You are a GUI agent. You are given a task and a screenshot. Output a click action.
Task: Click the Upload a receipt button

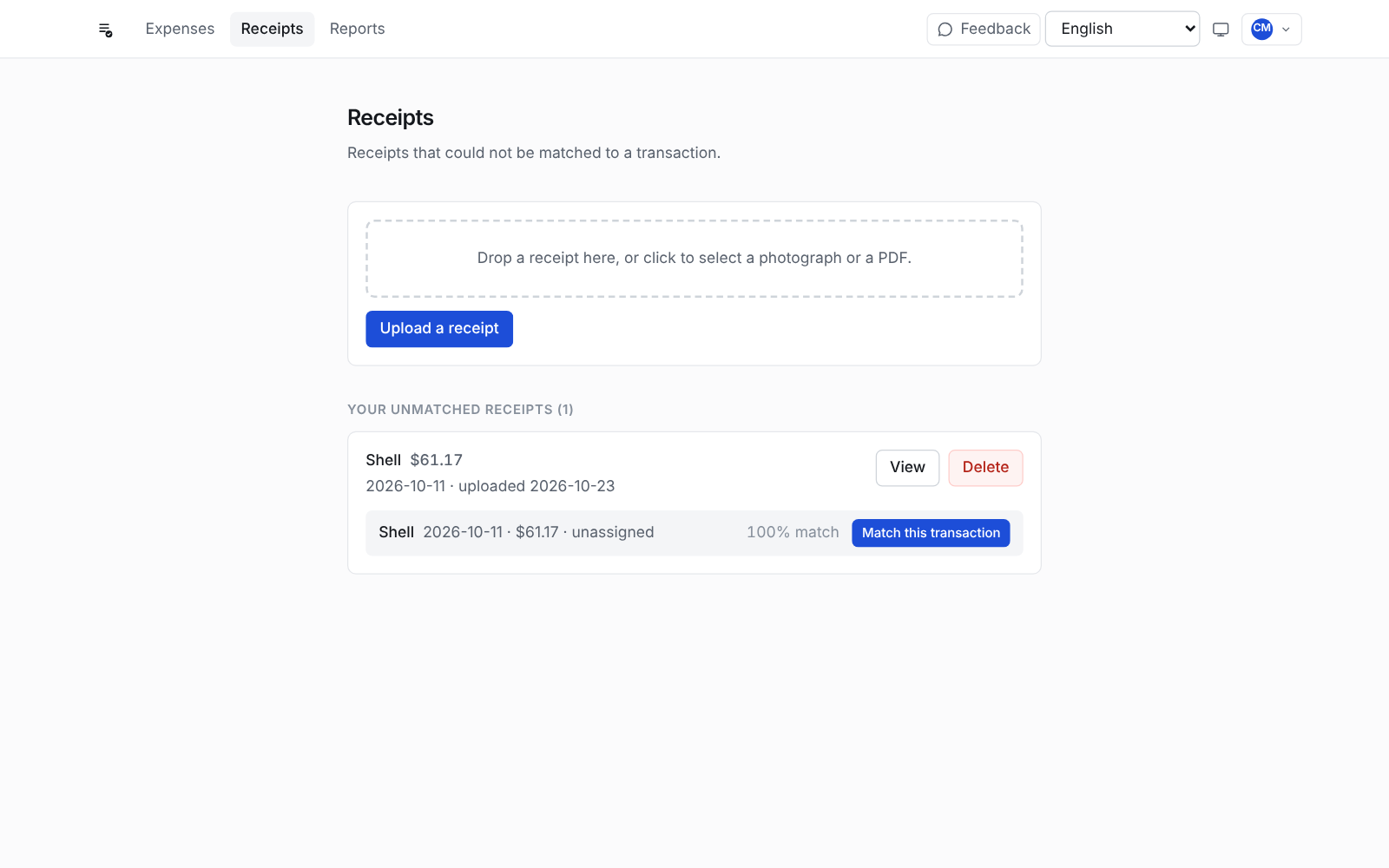[439, 329]
